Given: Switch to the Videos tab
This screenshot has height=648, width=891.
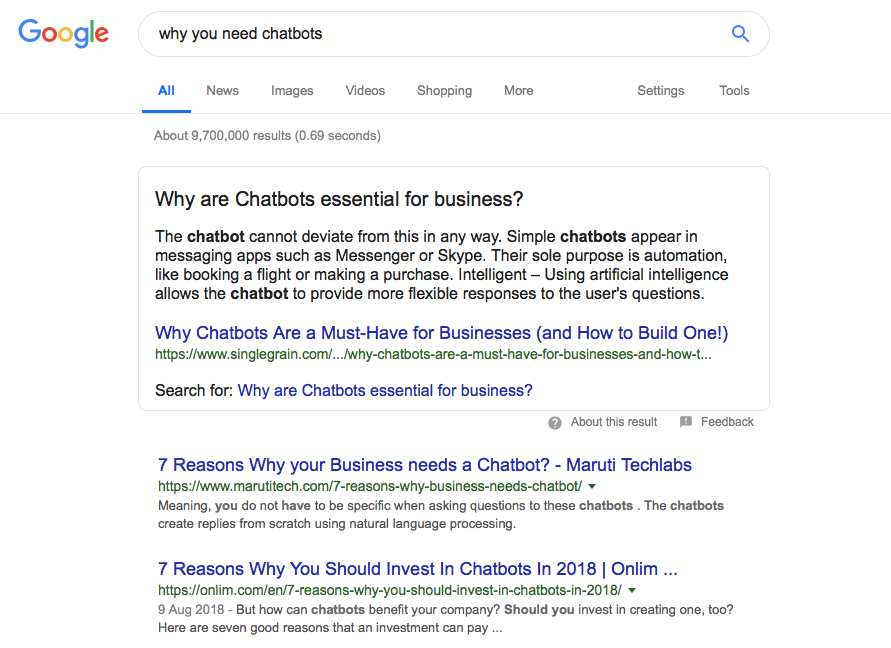Looking at the screenshot, I should pyautogui.click(x=365, y=90).
